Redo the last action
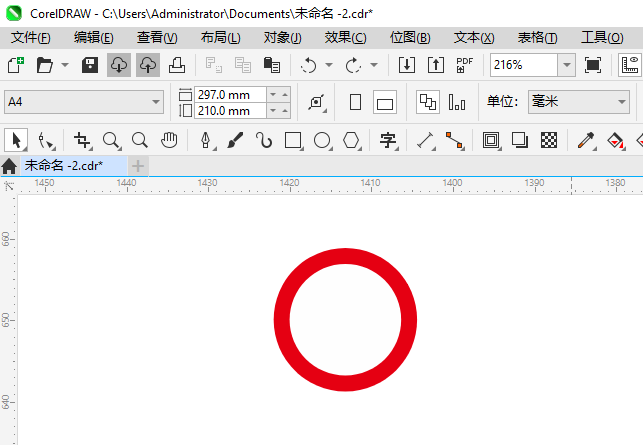Screen dimensions: 643x445 [353, 65]
